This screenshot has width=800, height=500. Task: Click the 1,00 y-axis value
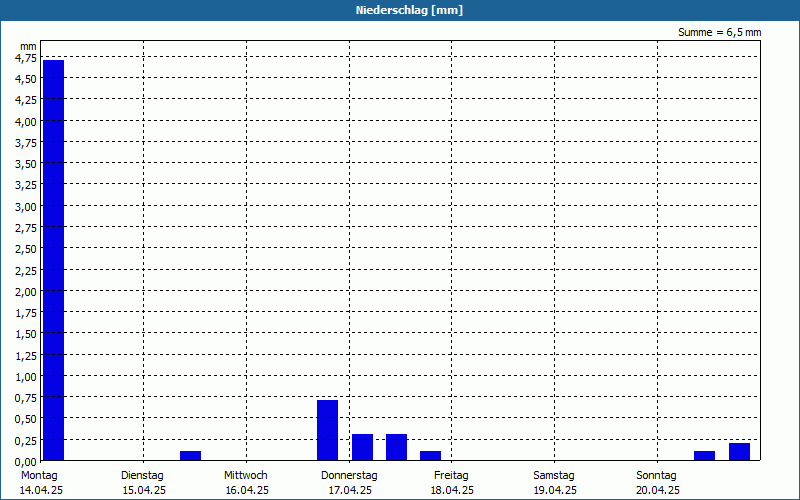tap(26, 377)
